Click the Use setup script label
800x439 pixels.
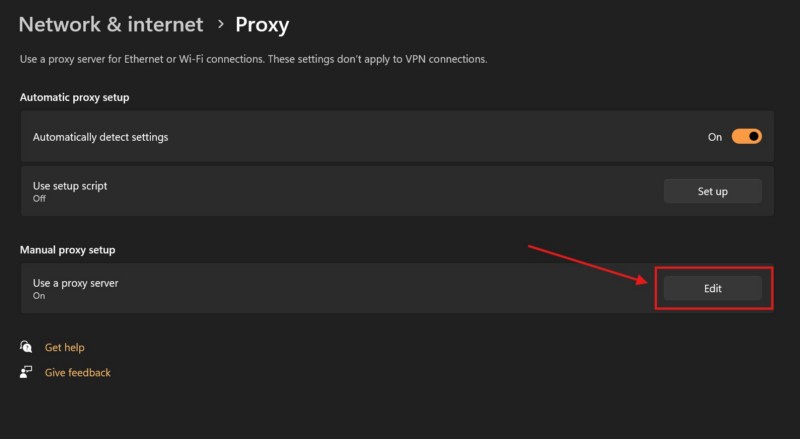70,185
